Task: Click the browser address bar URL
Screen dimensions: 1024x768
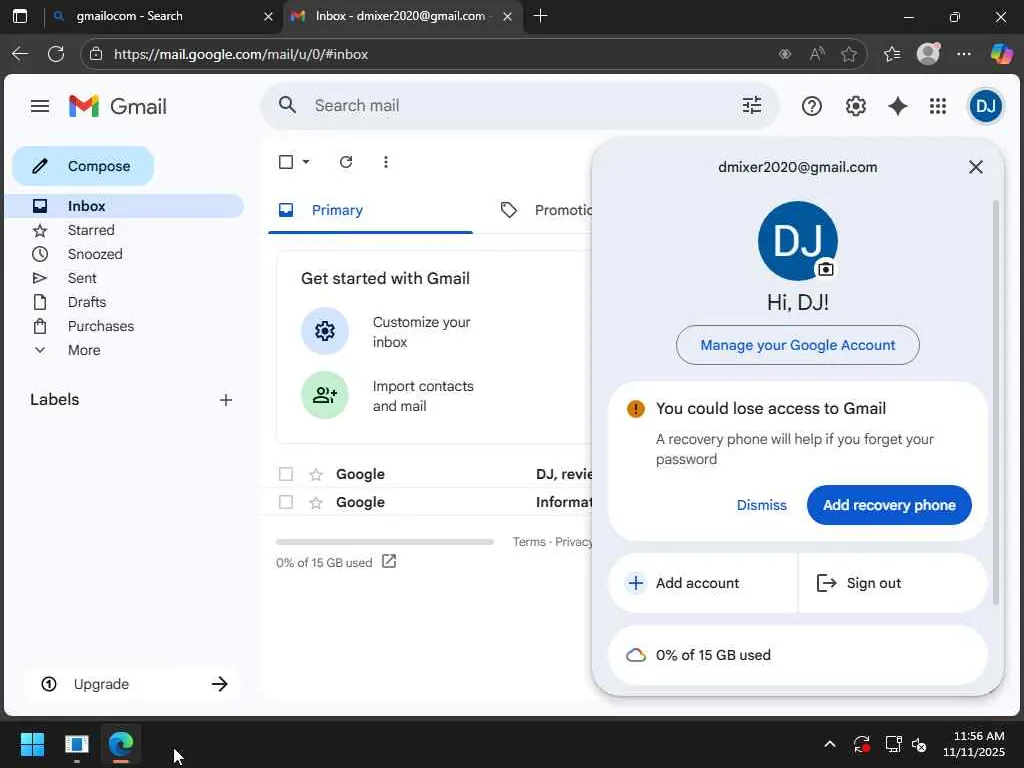Action: tap(241, 54)
